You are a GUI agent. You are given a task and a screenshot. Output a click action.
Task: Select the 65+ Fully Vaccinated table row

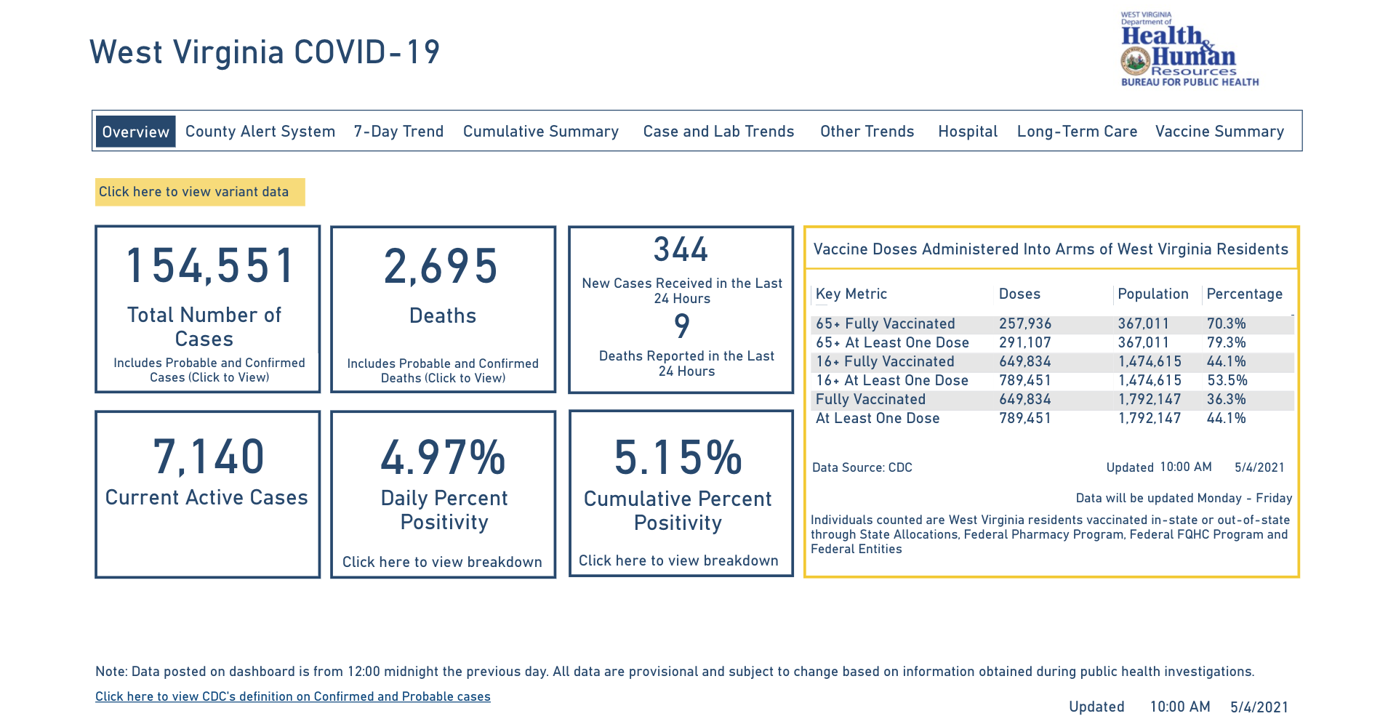tap(1052, 324)
